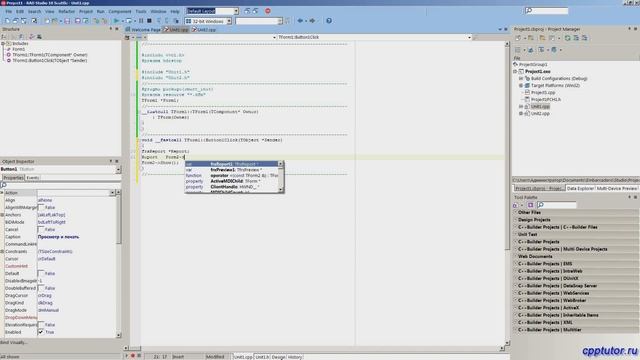
Task: Expand the Constraints property
Action: (x=2, y=251)
